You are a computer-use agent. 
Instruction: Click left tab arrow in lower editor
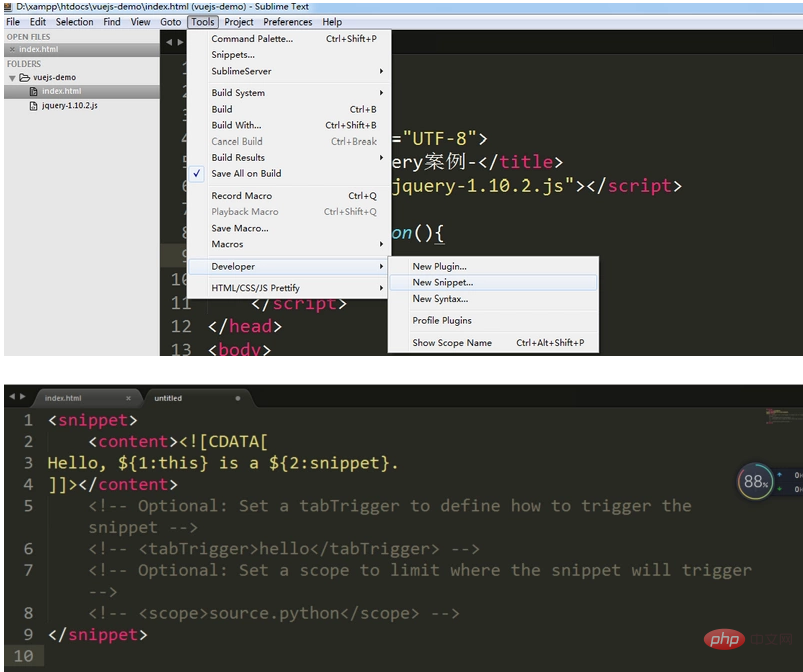pyautogui.click(x=12, y=396)
